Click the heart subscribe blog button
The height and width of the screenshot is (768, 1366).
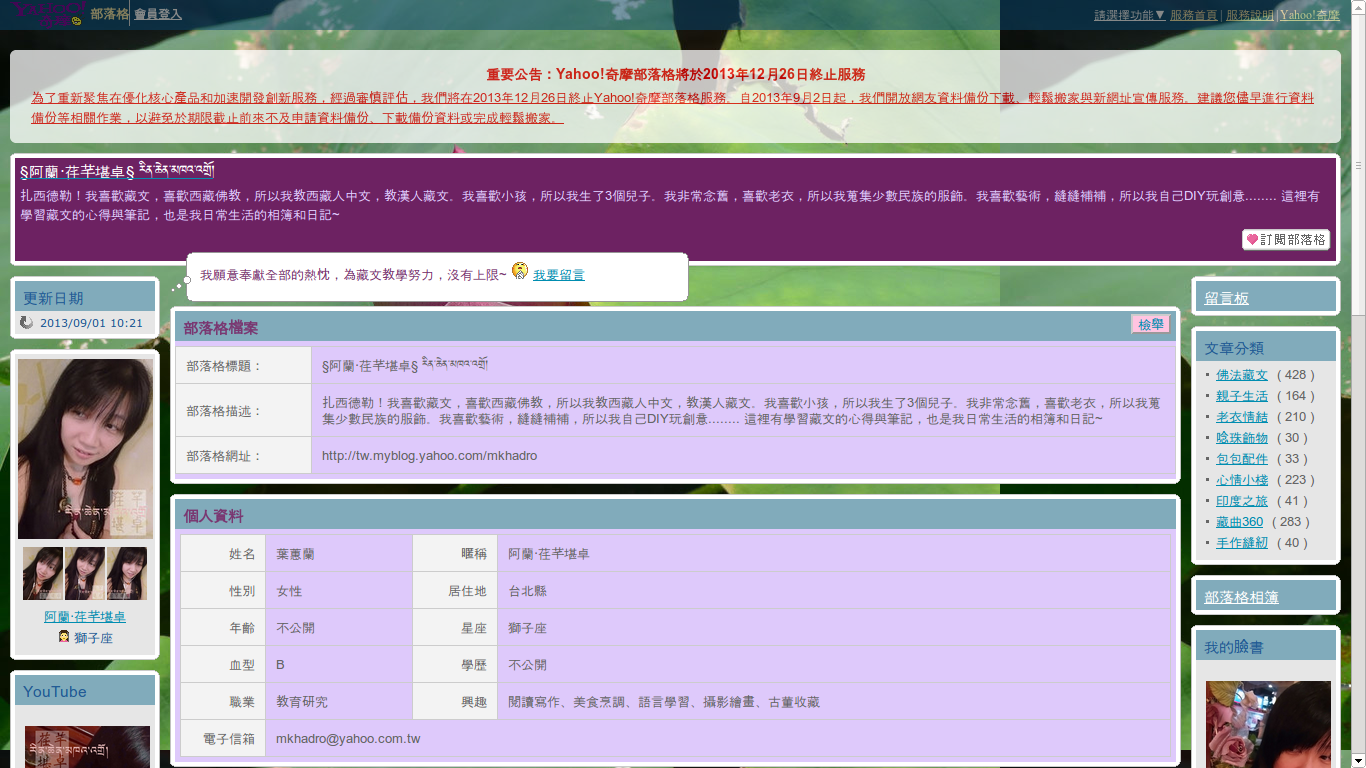pos(1286,240)
